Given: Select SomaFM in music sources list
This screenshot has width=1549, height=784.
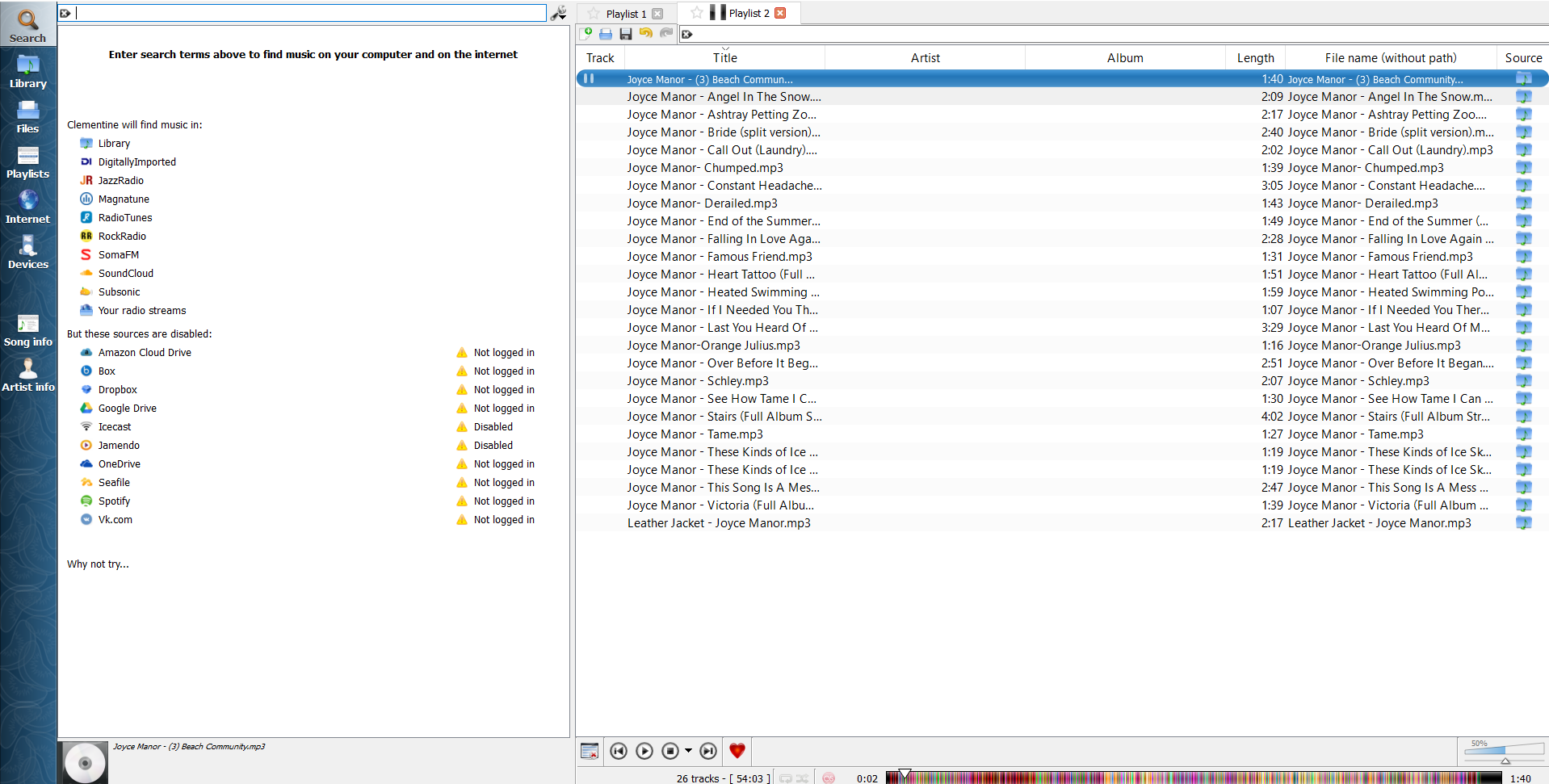Looking at the screenshot, I should (x=118, y=255).
